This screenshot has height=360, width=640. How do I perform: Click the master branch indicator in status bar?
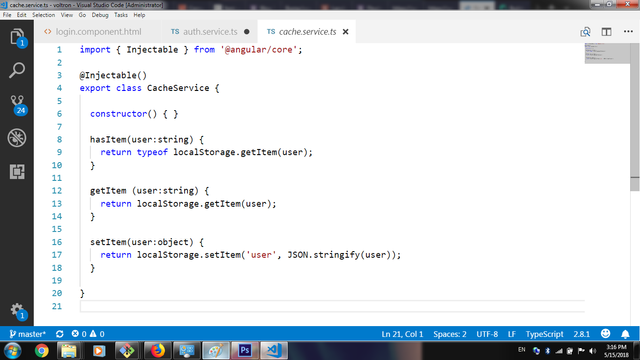[27, 334]
